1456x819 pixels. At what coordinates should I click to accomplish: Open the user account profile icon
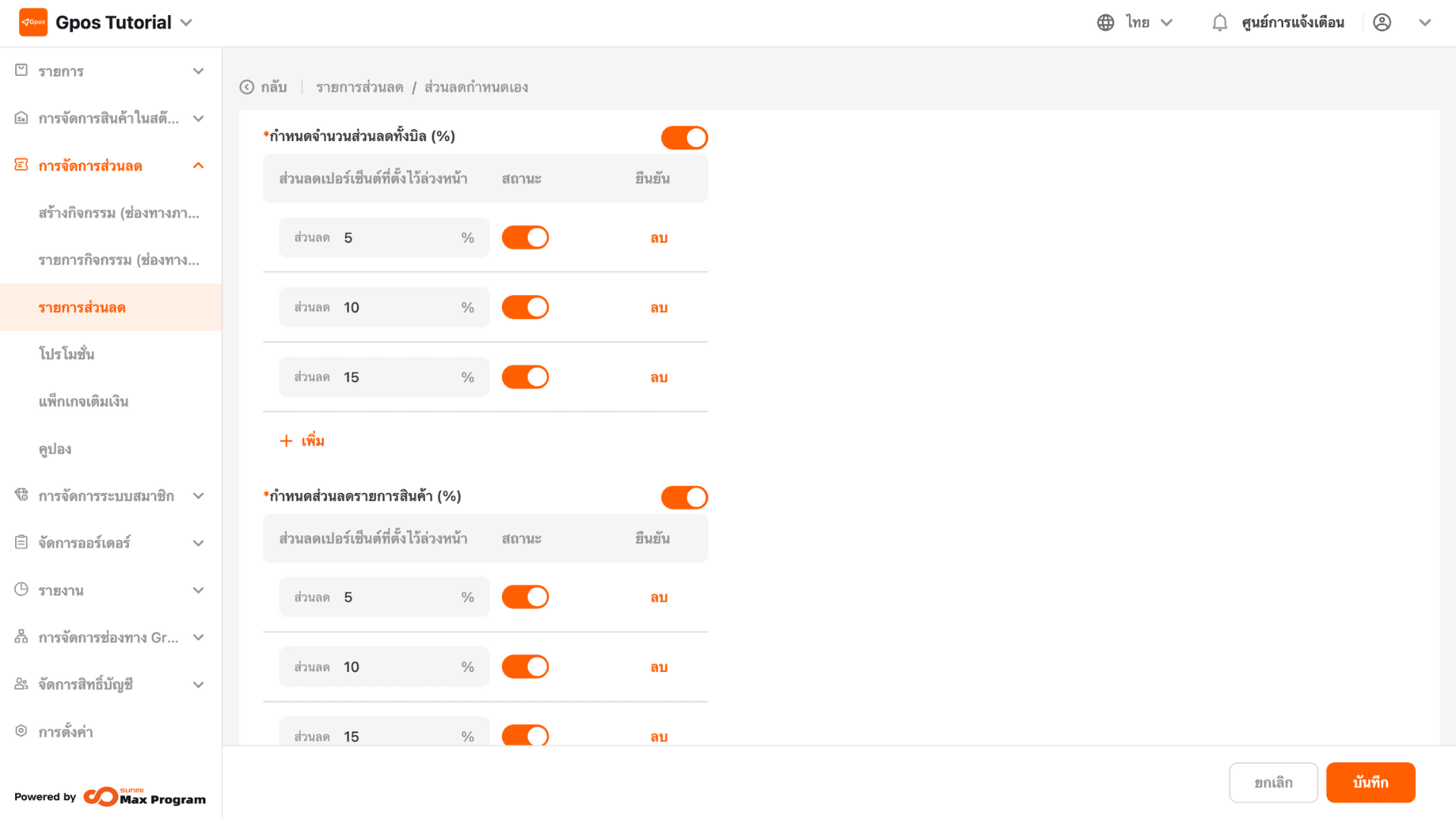coord(1382,23)
